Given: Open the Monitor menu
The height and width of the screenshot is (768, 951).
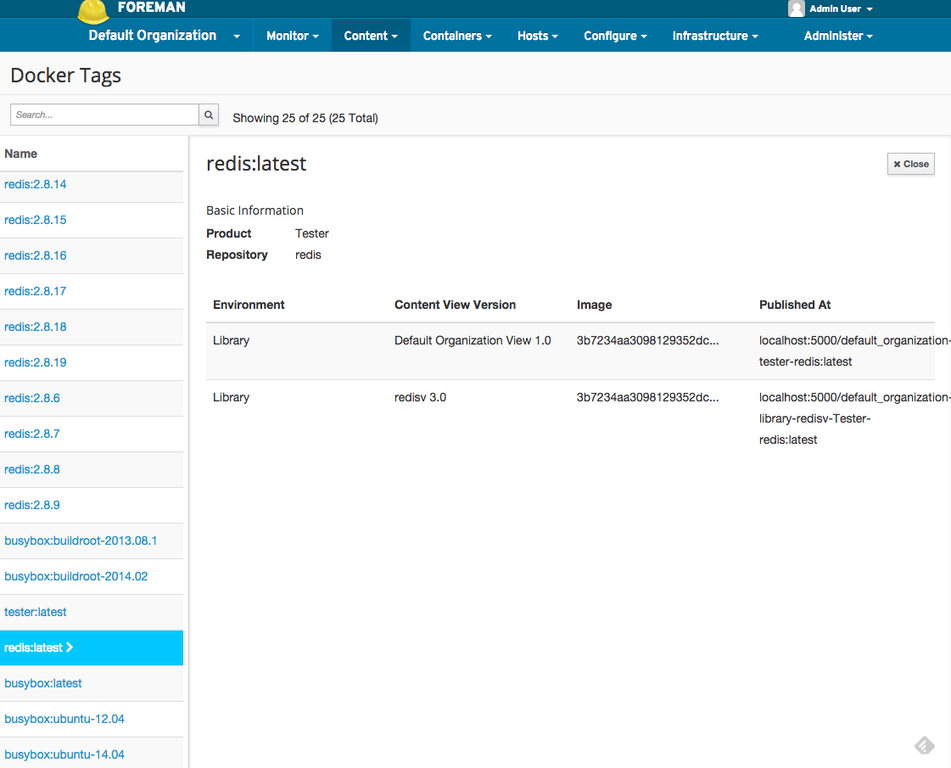Looking at the screenshot, I should click(292, 36).
